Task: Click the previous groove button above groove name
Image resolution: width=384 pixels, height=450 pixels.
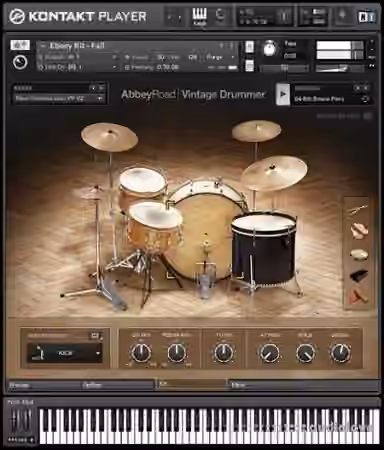Action: [x=358, y=88]
